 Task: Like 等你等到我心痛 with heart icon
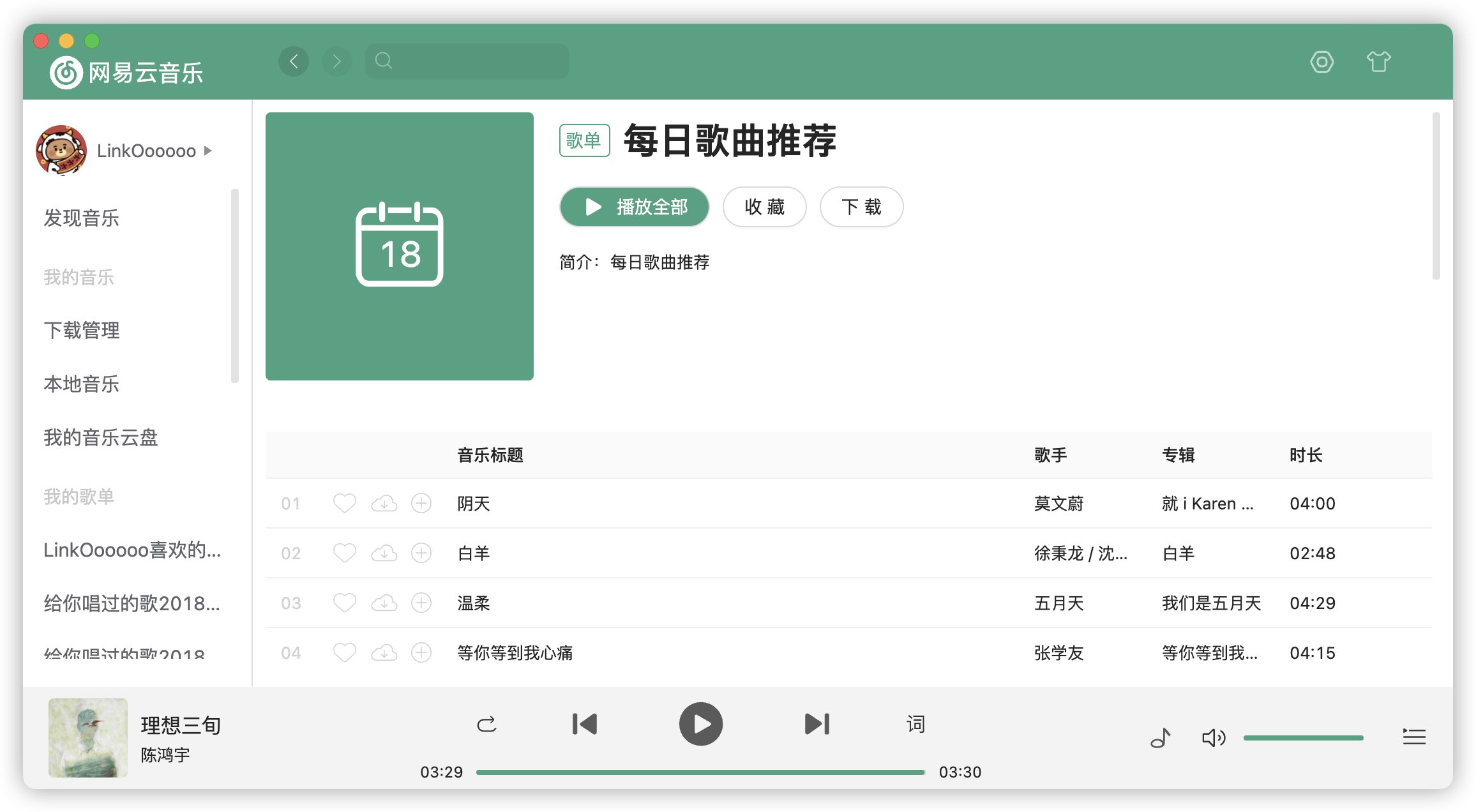coord(345,653)
